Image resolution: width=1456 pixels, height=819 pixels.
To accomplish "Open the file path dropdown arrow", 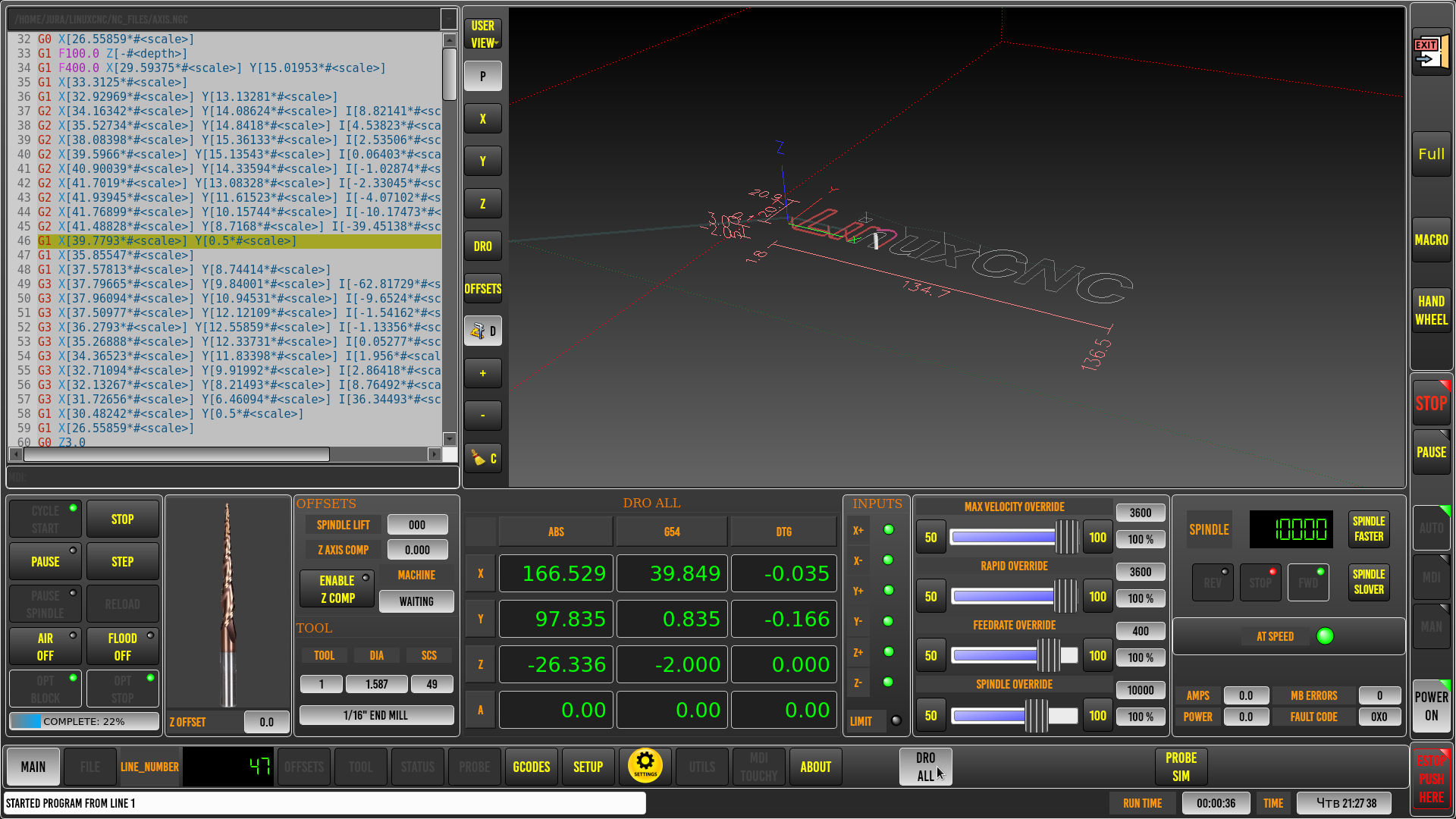I will click(x=449, y=19).
